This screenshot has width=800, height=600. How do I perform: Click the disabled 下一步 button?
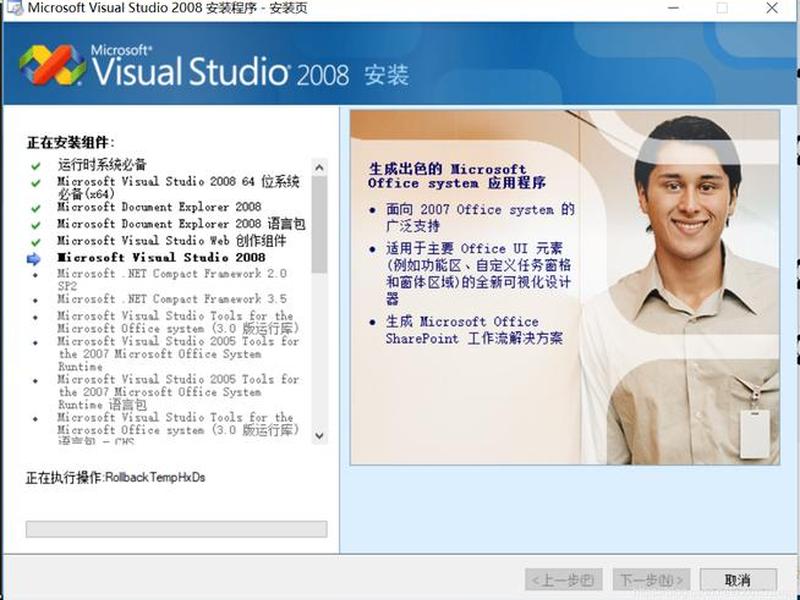pyautogui.click(x=652, y=580)
